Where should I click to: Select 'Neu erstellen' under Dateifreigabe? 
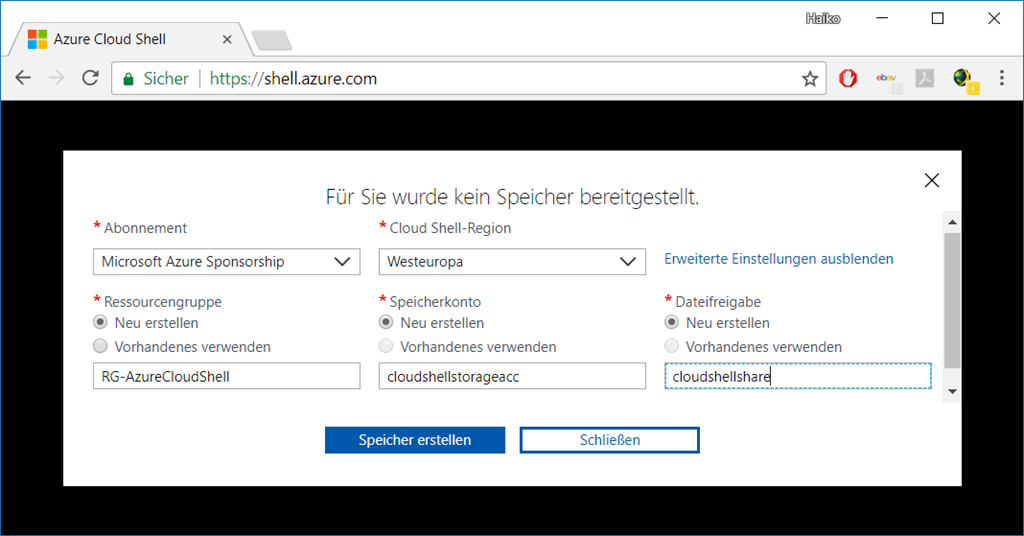coord(672,323)
